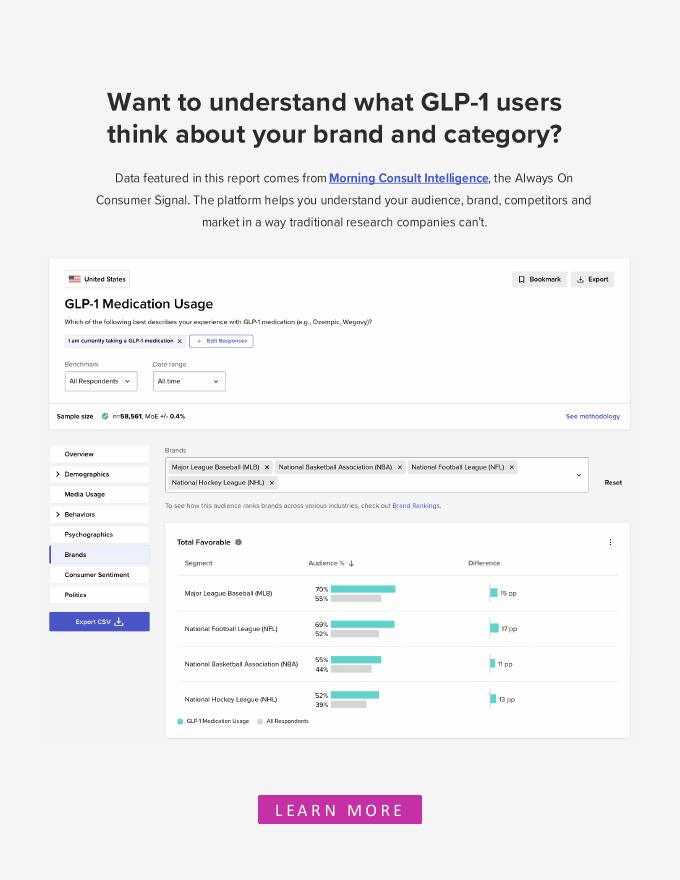Expand the Brands selector chevron
Screen dimensions: 680x880
(x=579, y=475)
